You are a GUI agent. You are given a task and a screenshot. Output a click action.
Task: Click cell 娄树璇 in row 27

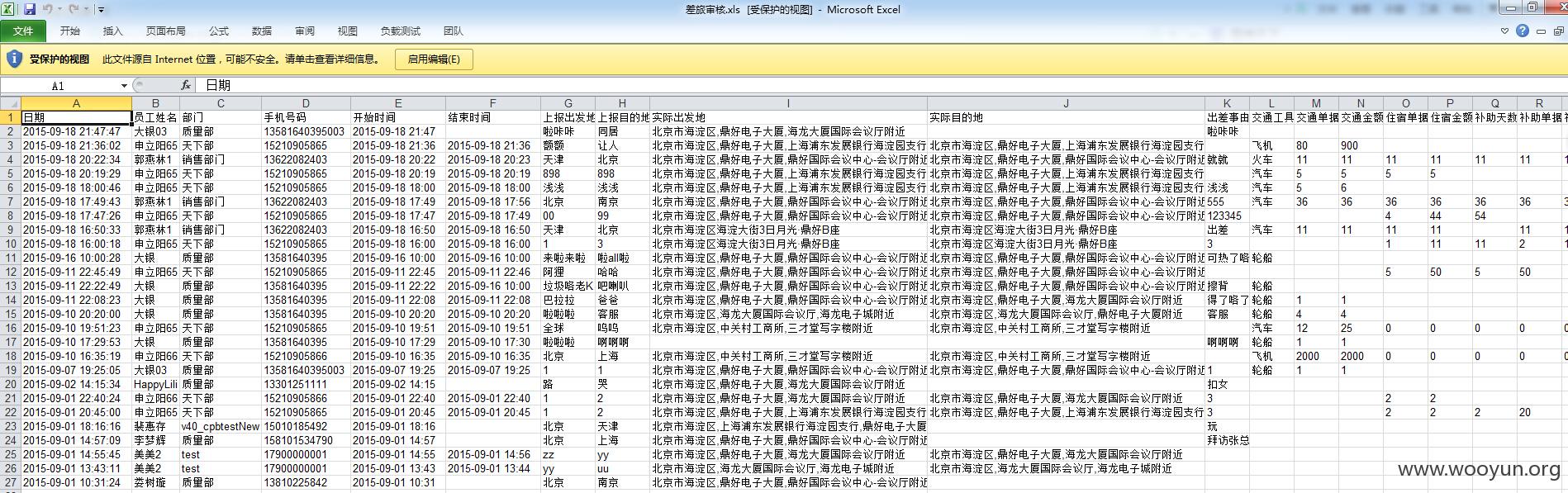pos(155,482)
